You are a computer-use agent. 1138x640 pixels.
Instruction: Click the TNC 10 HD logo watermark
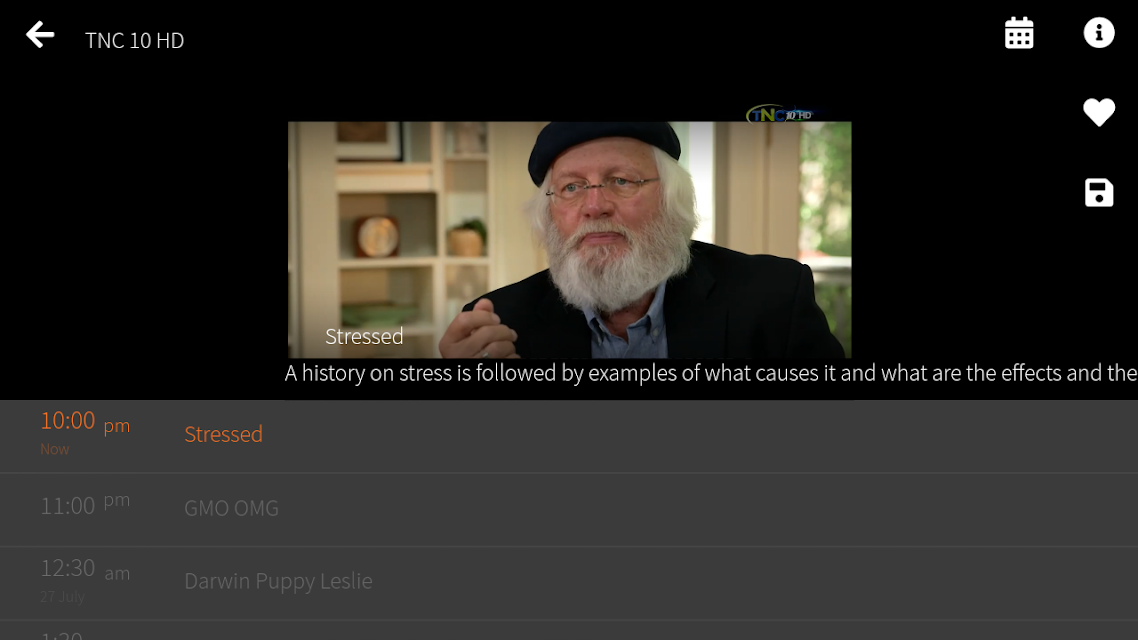point(780,114)
